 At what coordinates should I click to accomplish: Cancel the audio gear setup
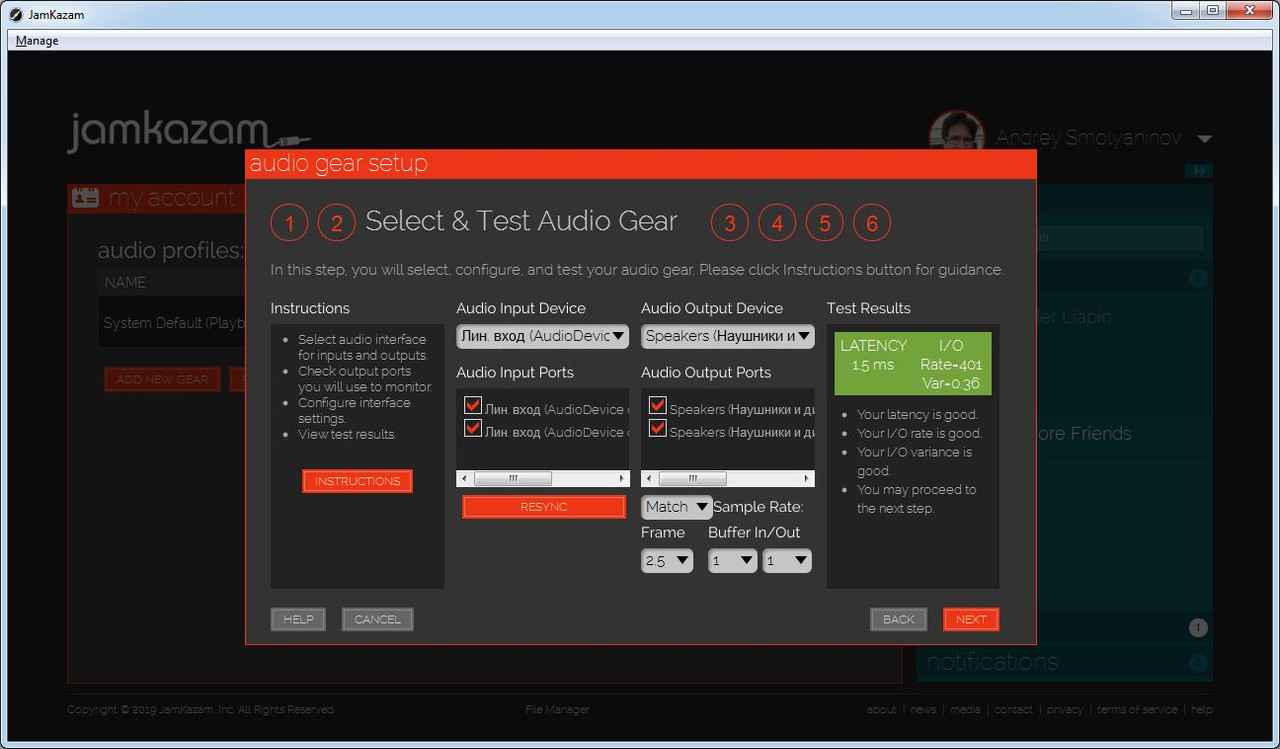tap(377, 619)
